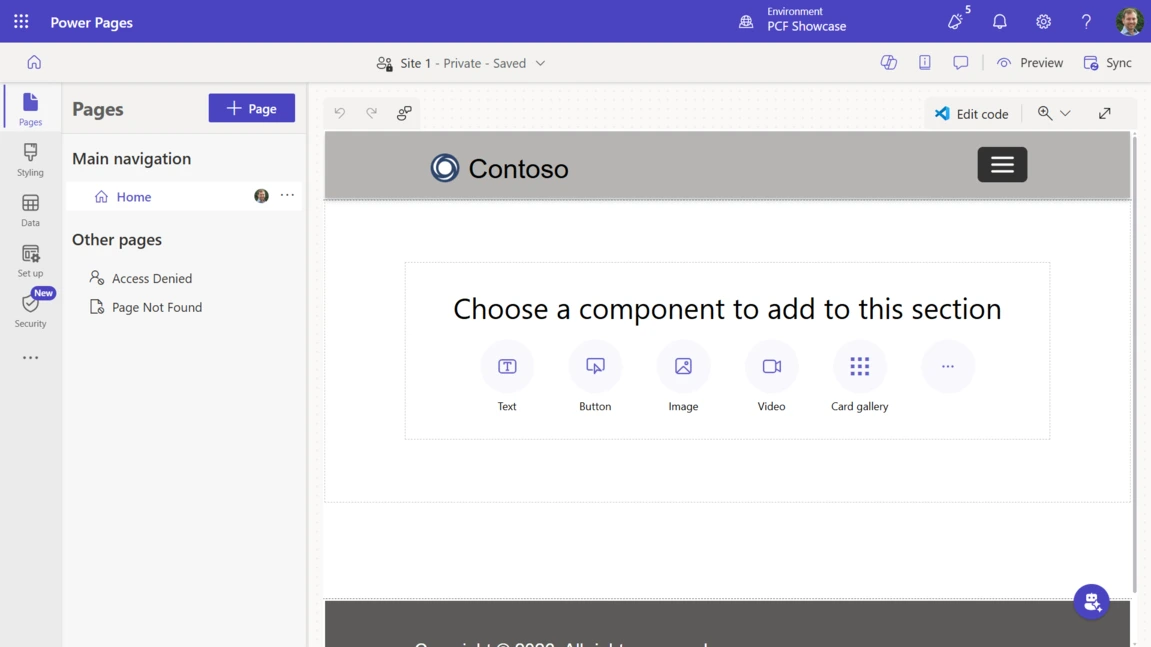
Task: Open the hamburger menu in site header
Action: 1002,165
